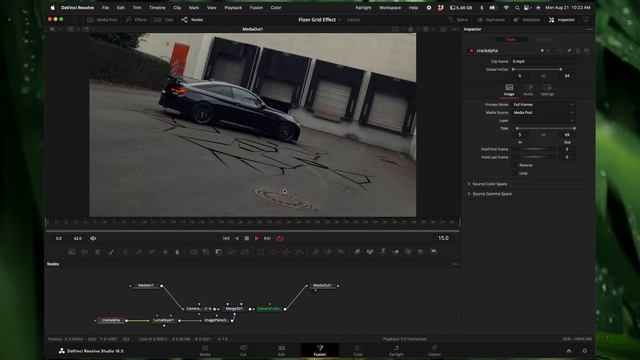Open the Timeline menu
The image size is (640, 360).
(157, 8)
